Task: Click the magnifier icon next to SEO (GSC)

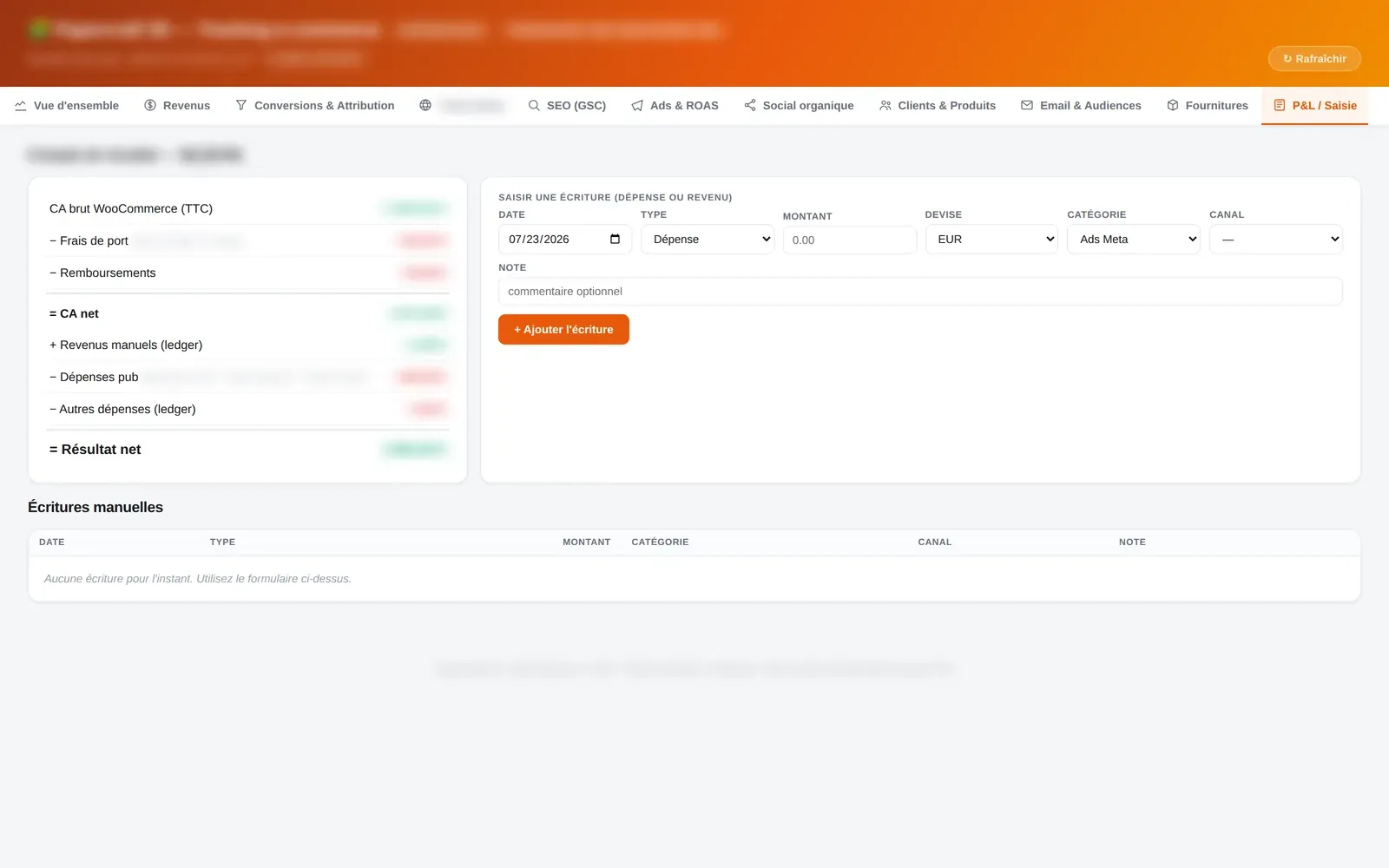Action: (534, 105)
